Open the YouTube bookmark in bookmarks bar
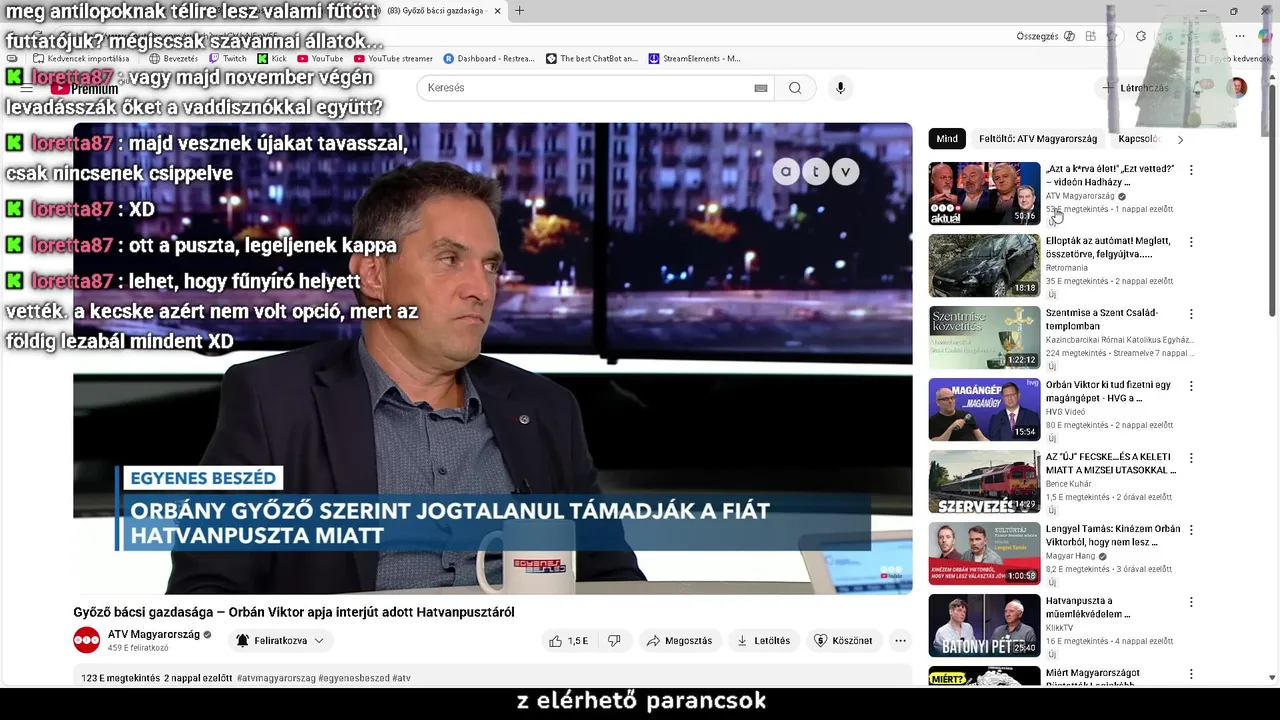Image resolution: width=1280 pixels, height=720 pixels. pyautogui.click(x=320, y=59)
